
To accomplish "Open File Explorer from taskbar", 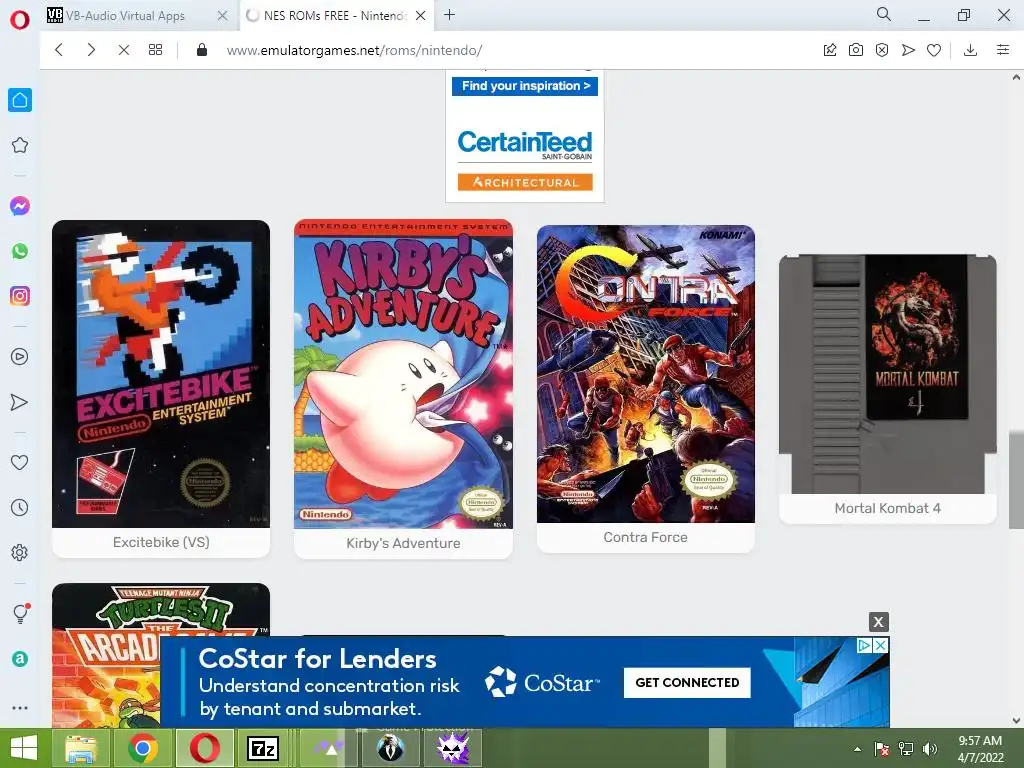I will point(81,748).
